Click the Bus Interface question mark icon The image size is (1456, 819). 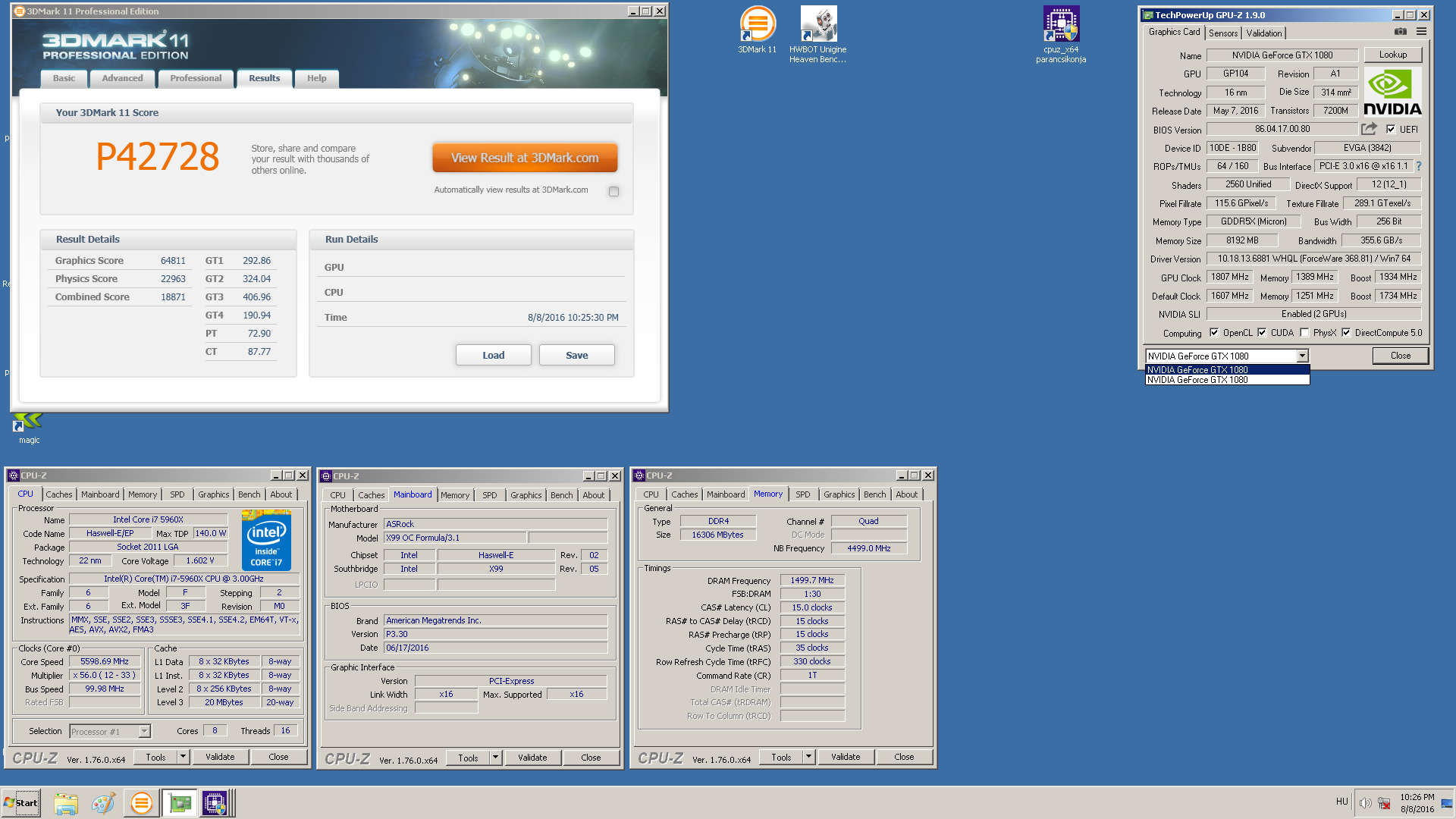[1418, 166]
